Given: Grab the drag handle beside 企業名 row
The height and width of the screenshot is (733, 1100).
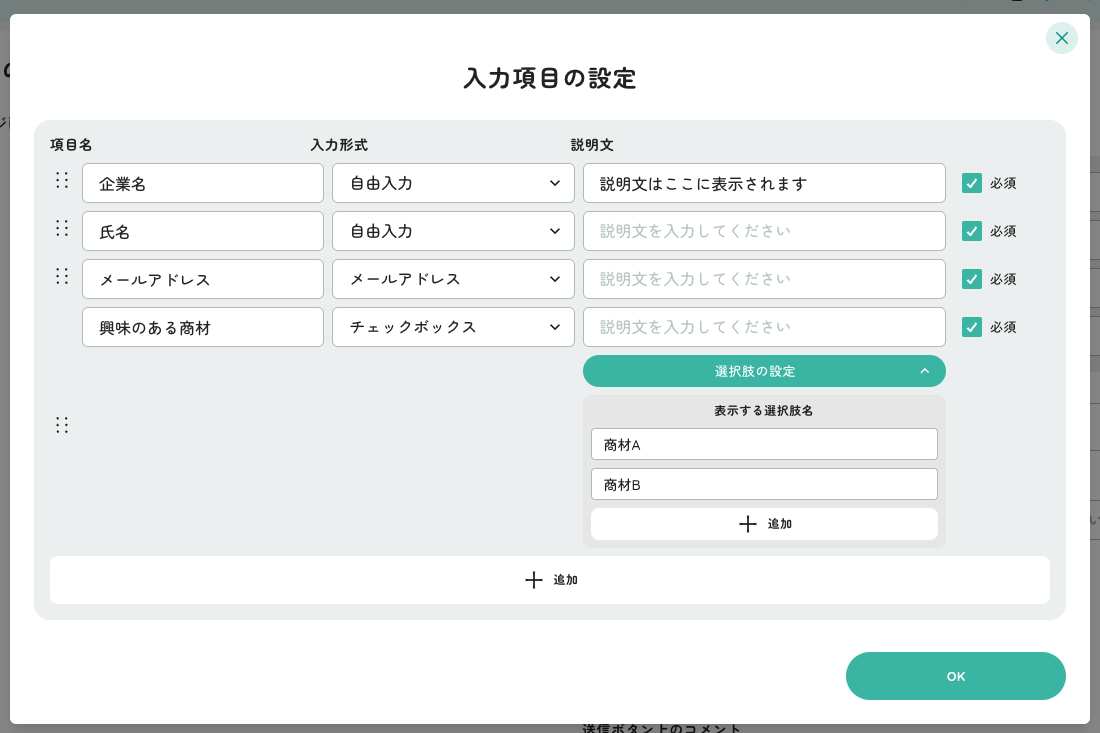Looking at the screenshot, I should [62, 180].
